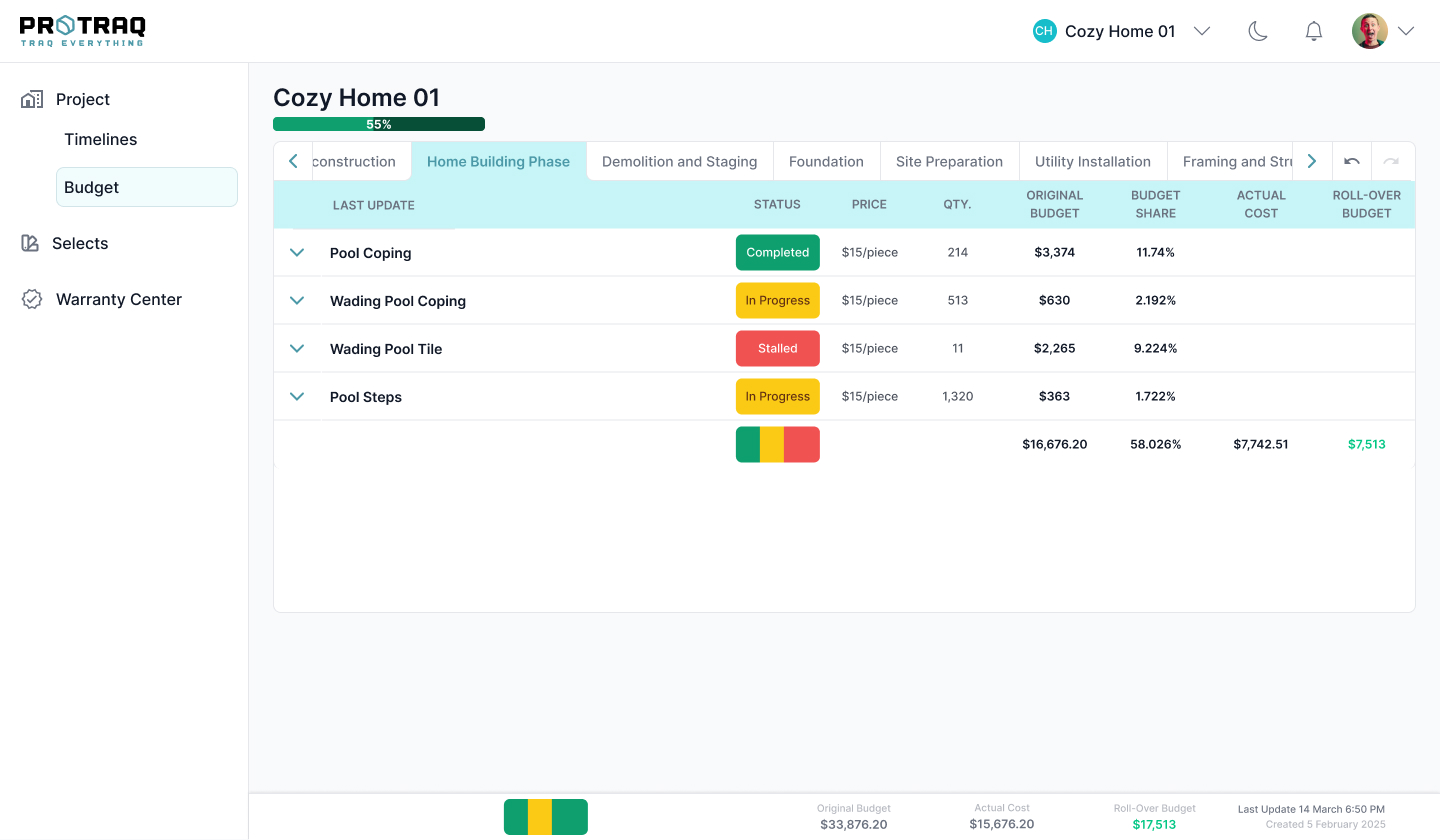Expand the Pool Steps row
1440x840 pixels.
click(x=297, y=397)
